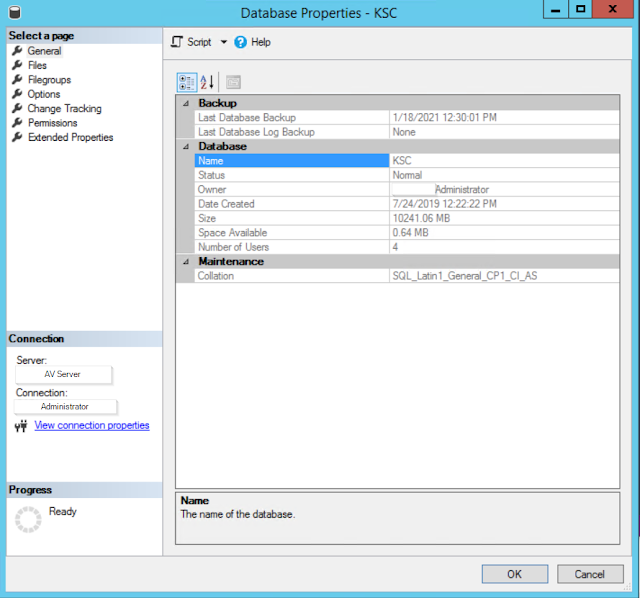The width and height of the screenshot is (640, 598).
Task: Click the database icon in title bar
Action: click(15, 13)
